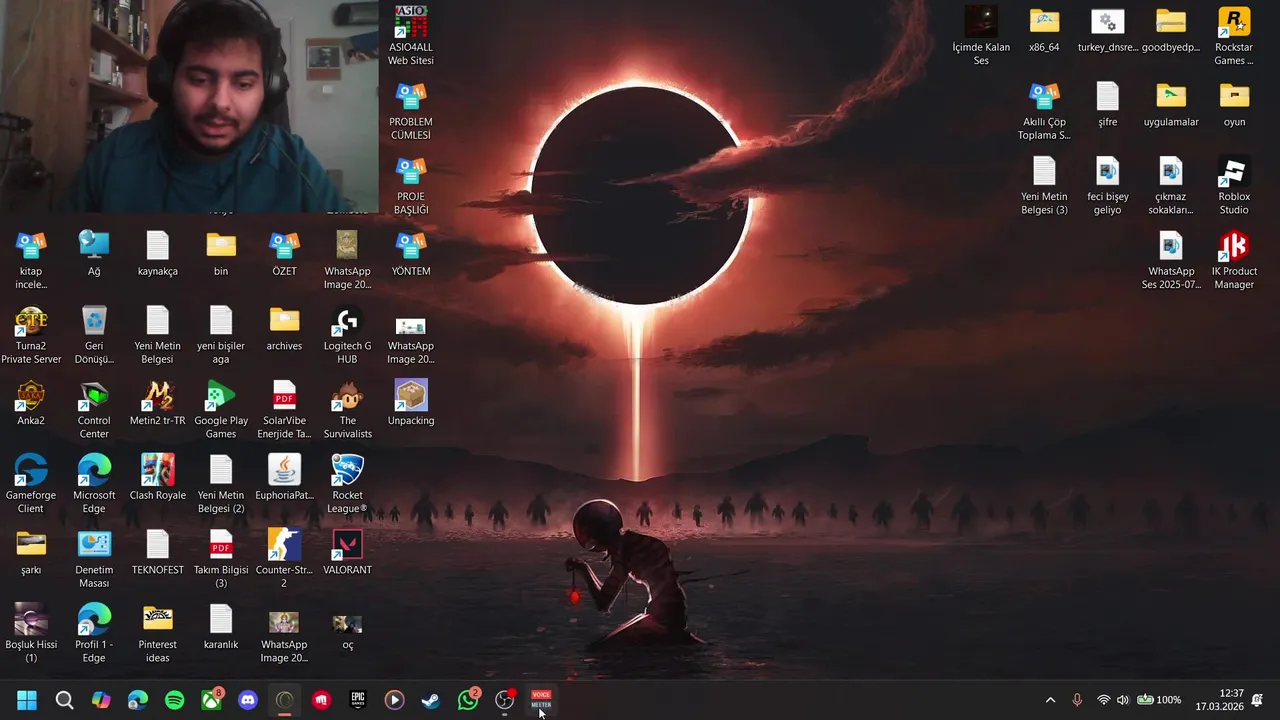The width and height of the screenshot is (1280, 720).
Task: Open çıkmaz sokakları audio file
Action: 1171,185
